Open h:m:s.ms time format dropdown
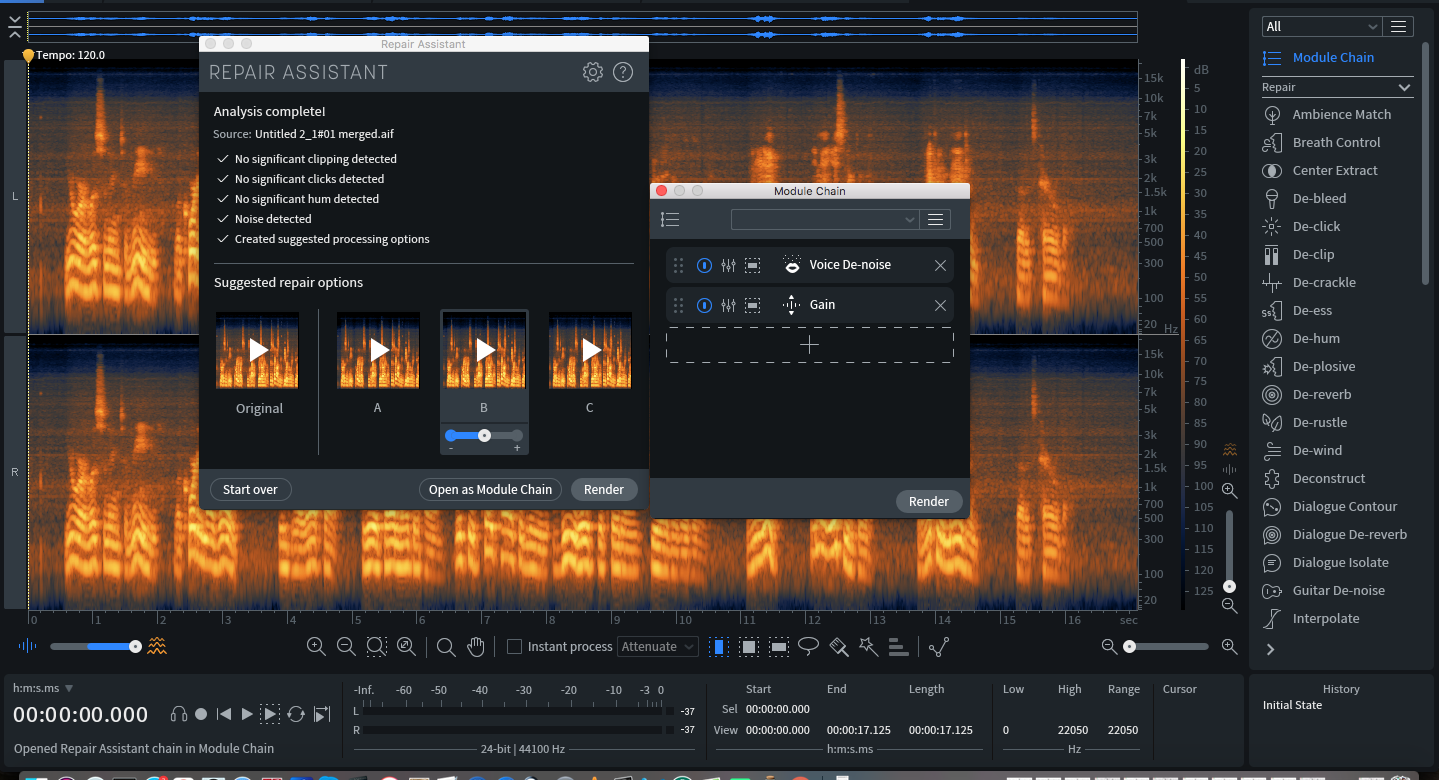This screenshot has height=780, width=1439. click(43, 688)
